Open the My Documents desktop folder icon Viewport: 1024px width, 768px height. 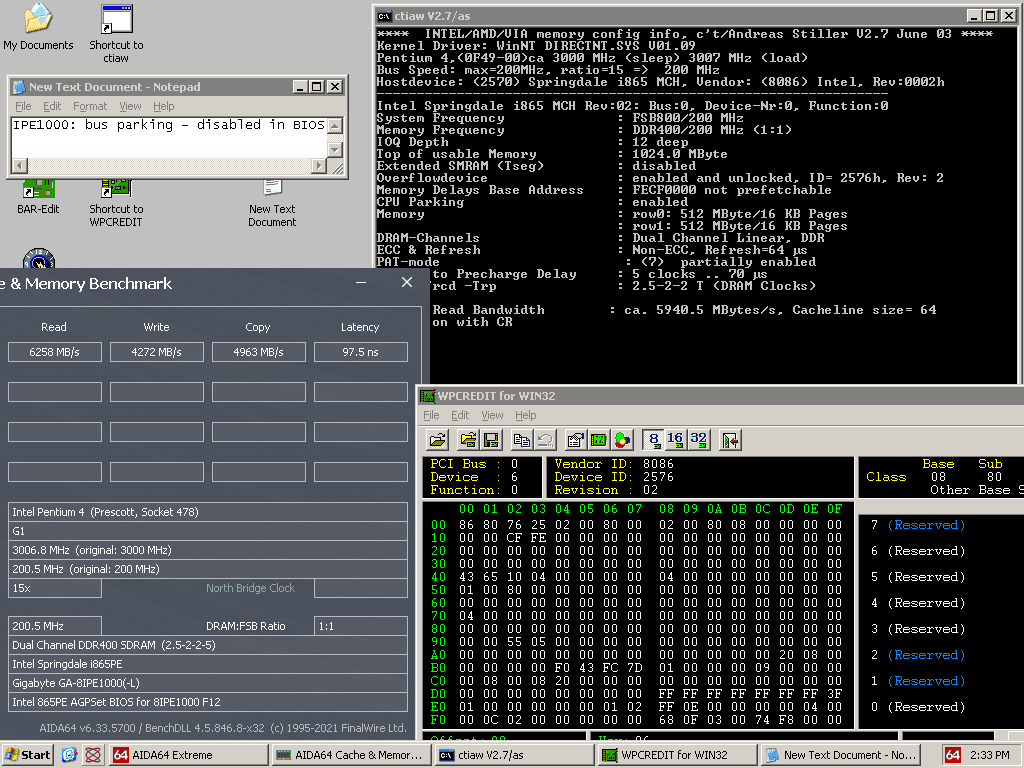pos(38,27)
